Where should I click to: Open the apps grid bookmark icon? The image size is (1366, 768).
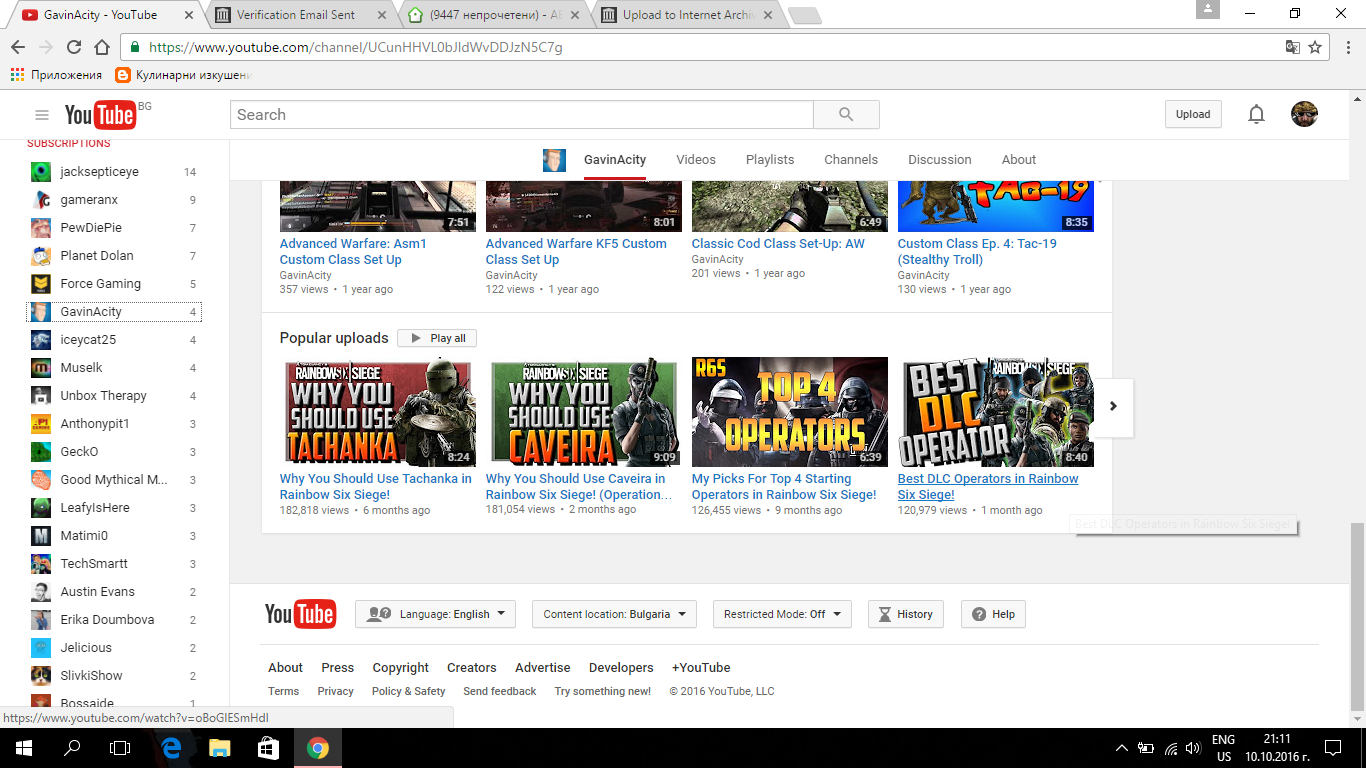click(x=17, y=75)
